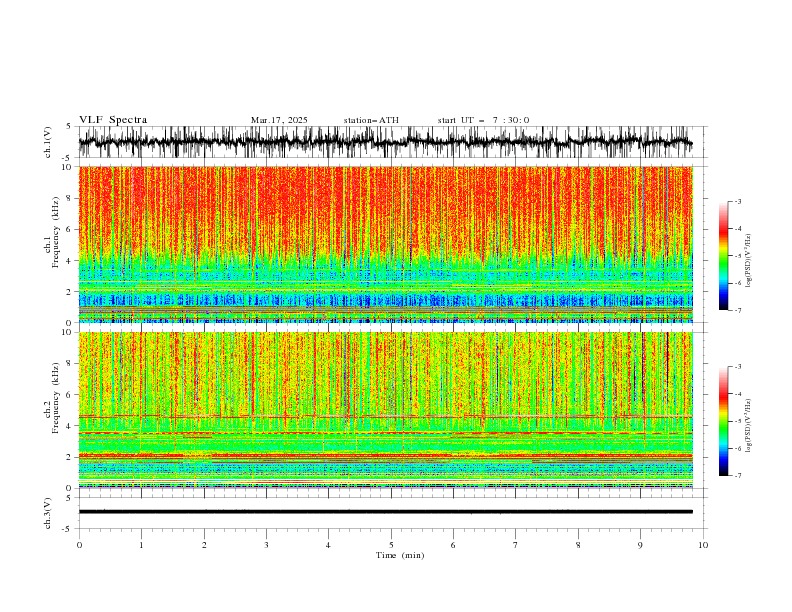Click the ch.2 PSD color scale bar
This screenshot has height=612, width=792.
(723, 421)
